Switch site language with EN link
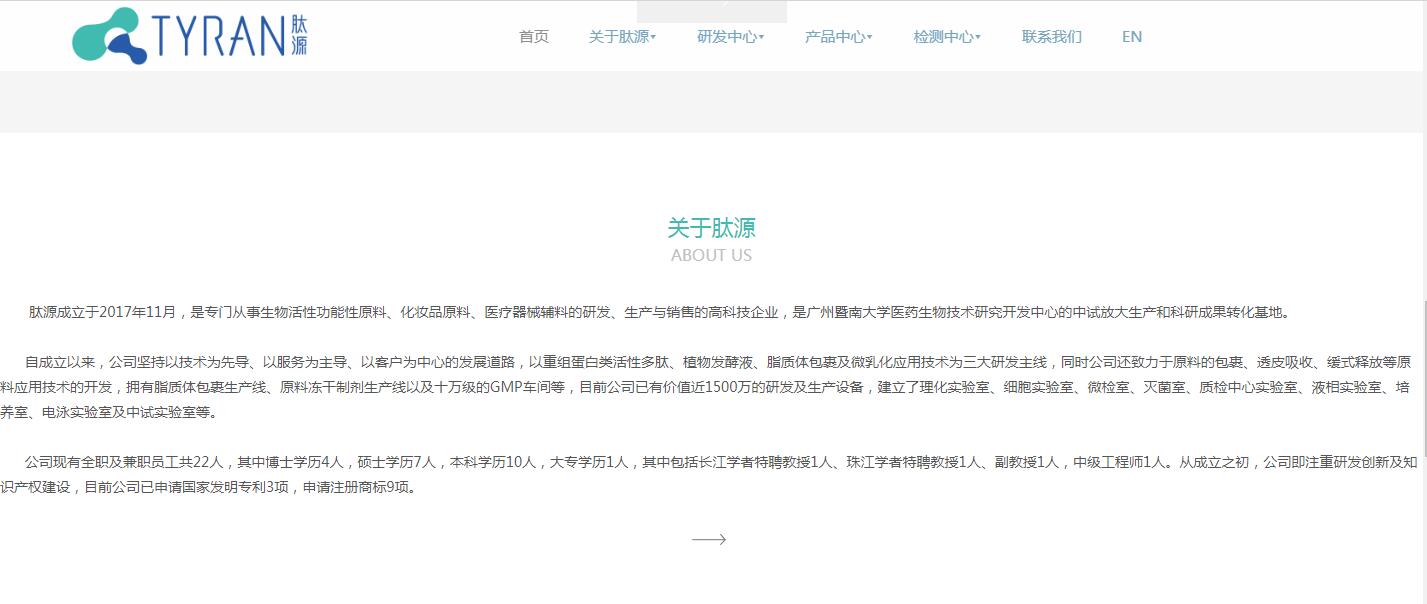Image resolution: width=1427 pixels, height=604 pixels. (1132, 37)
